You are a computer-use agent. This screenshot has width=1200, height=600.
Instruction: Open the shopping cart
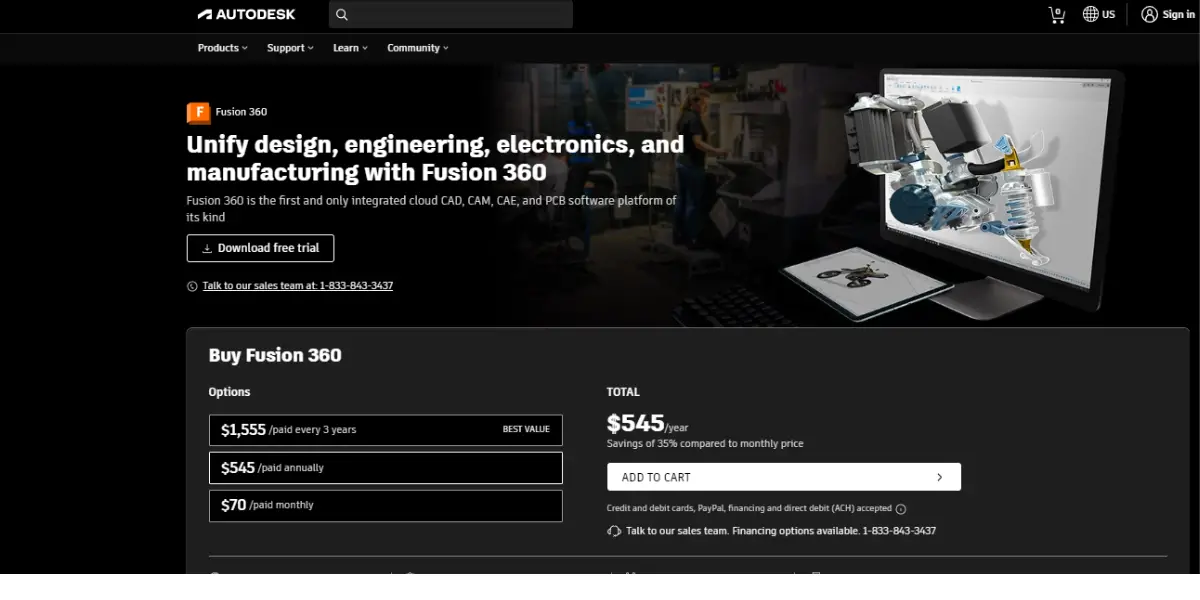pos(1057,14)
